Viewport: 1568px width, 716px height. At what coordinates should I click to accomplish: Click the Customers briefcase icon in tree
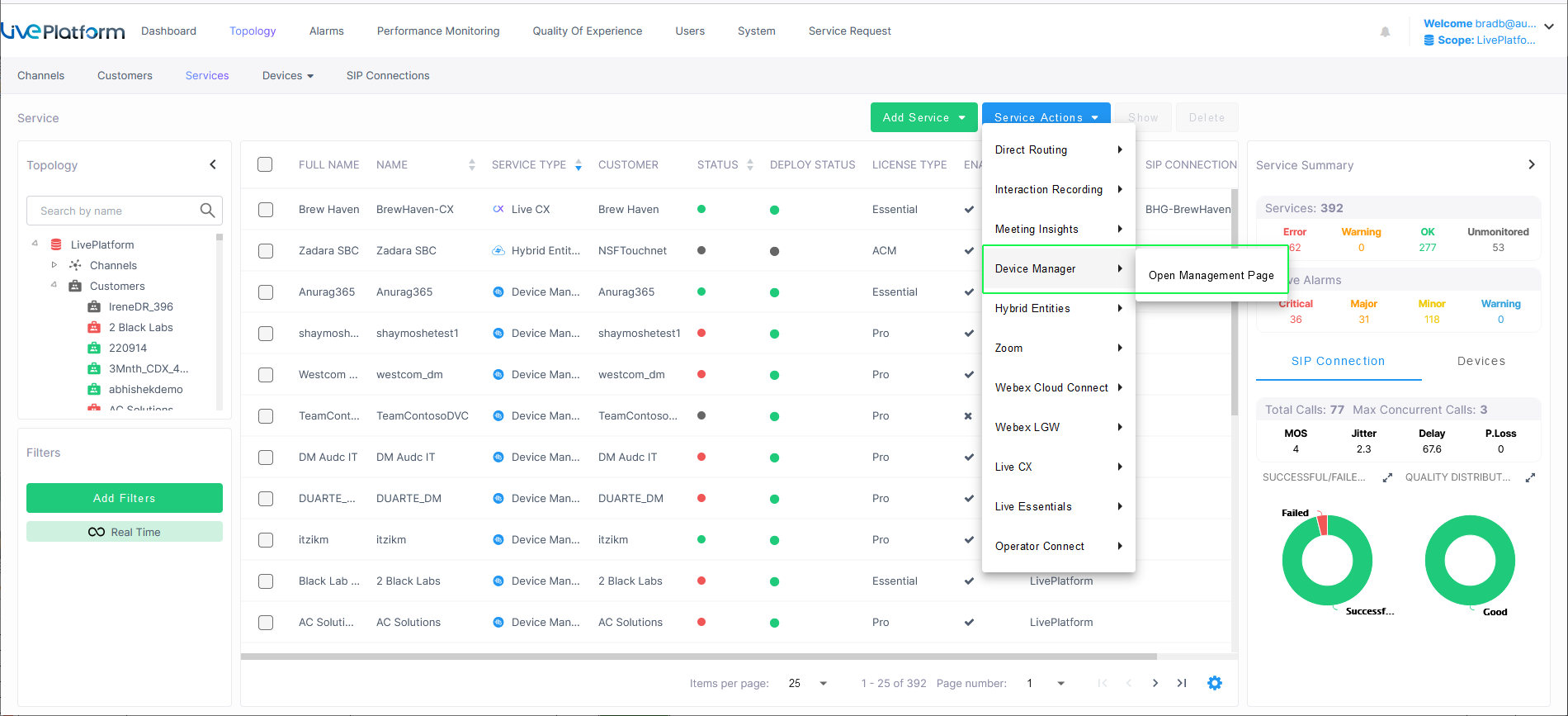75,286
